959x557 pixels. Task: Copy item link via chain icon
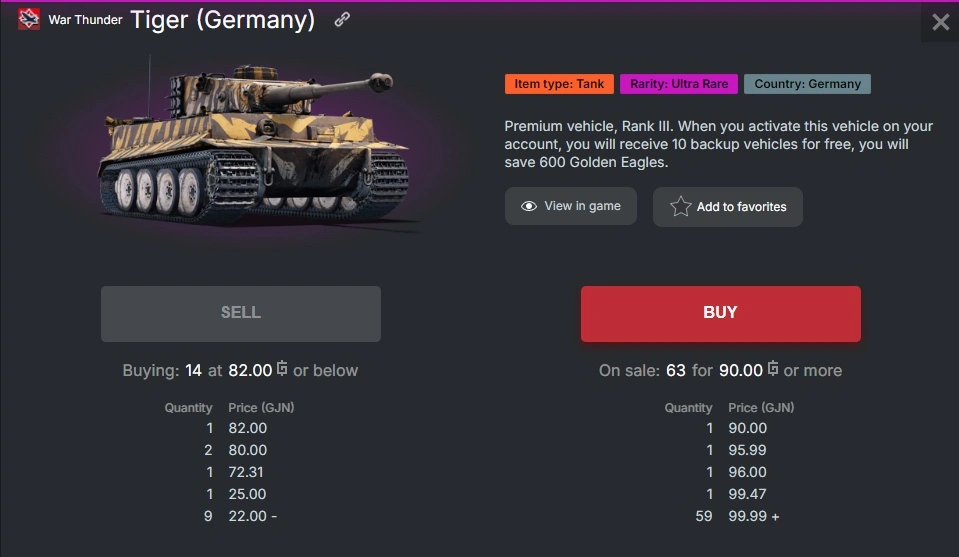[342, 19]
